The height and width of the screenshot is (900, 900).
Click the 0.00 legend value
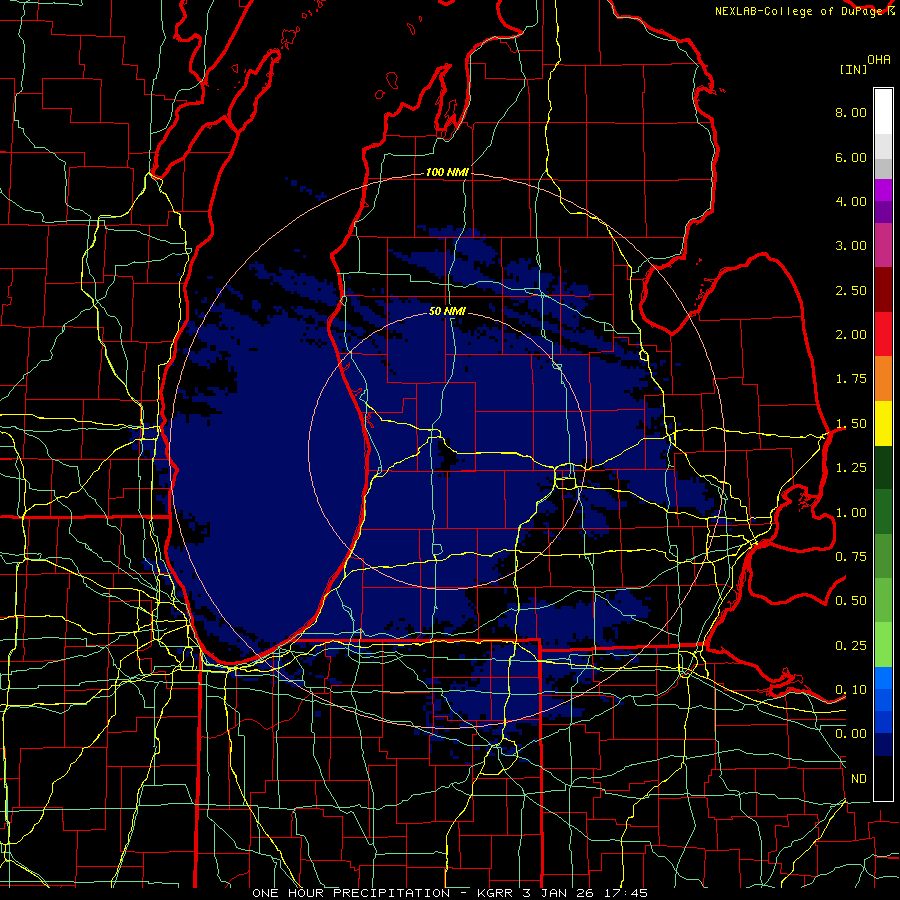[x=851, y=734]
